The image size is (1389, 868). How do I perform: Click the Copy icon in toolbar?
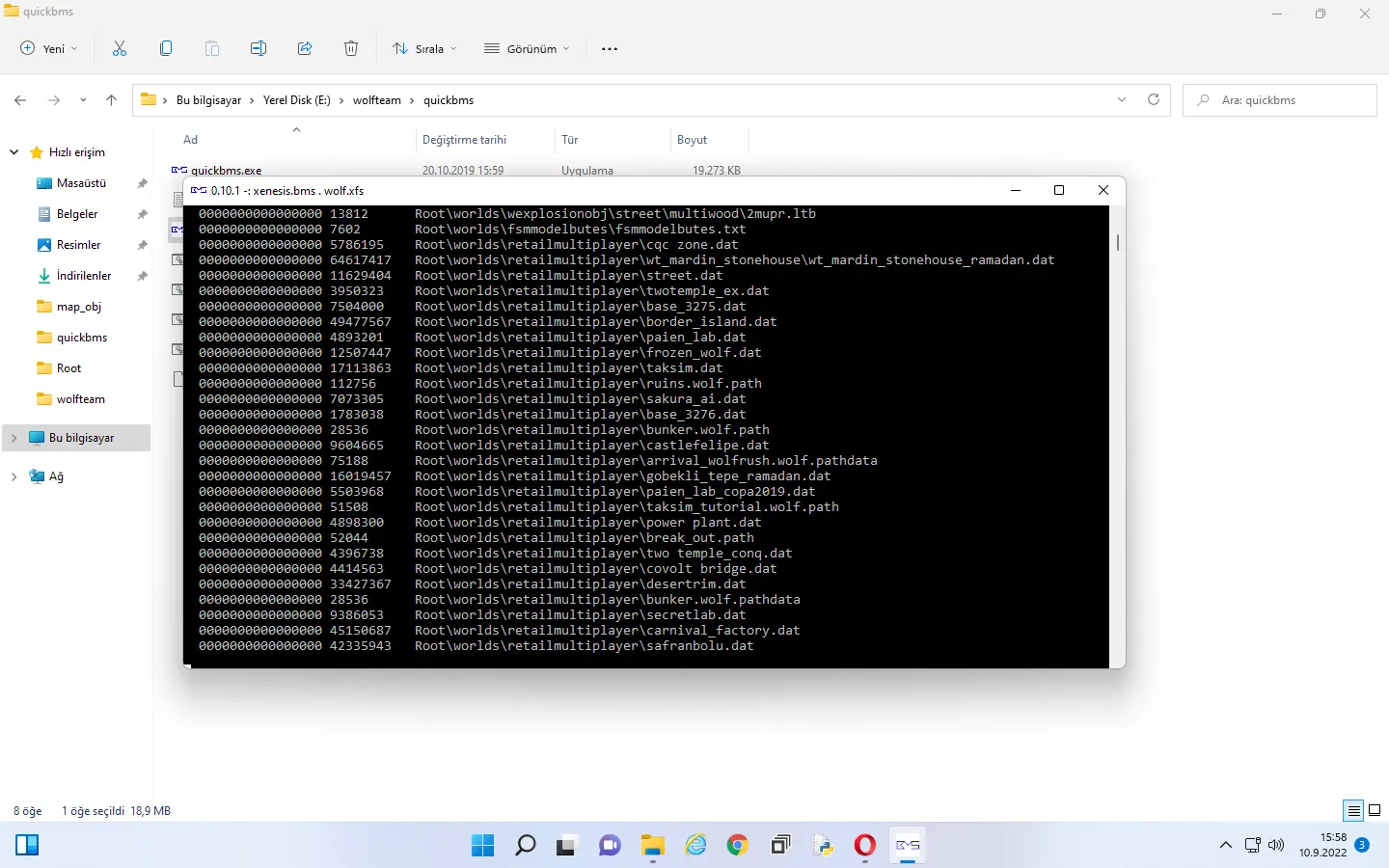coord(166,48)
